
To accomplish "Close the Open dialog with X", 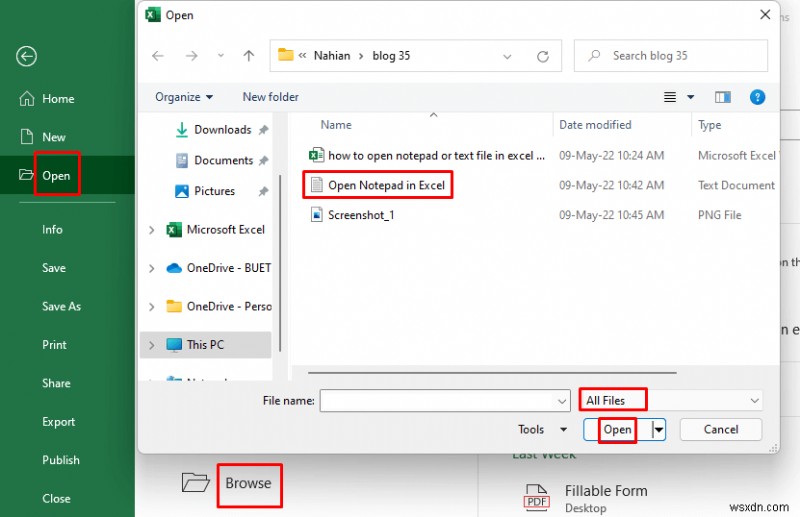I will tap(765, 15).
